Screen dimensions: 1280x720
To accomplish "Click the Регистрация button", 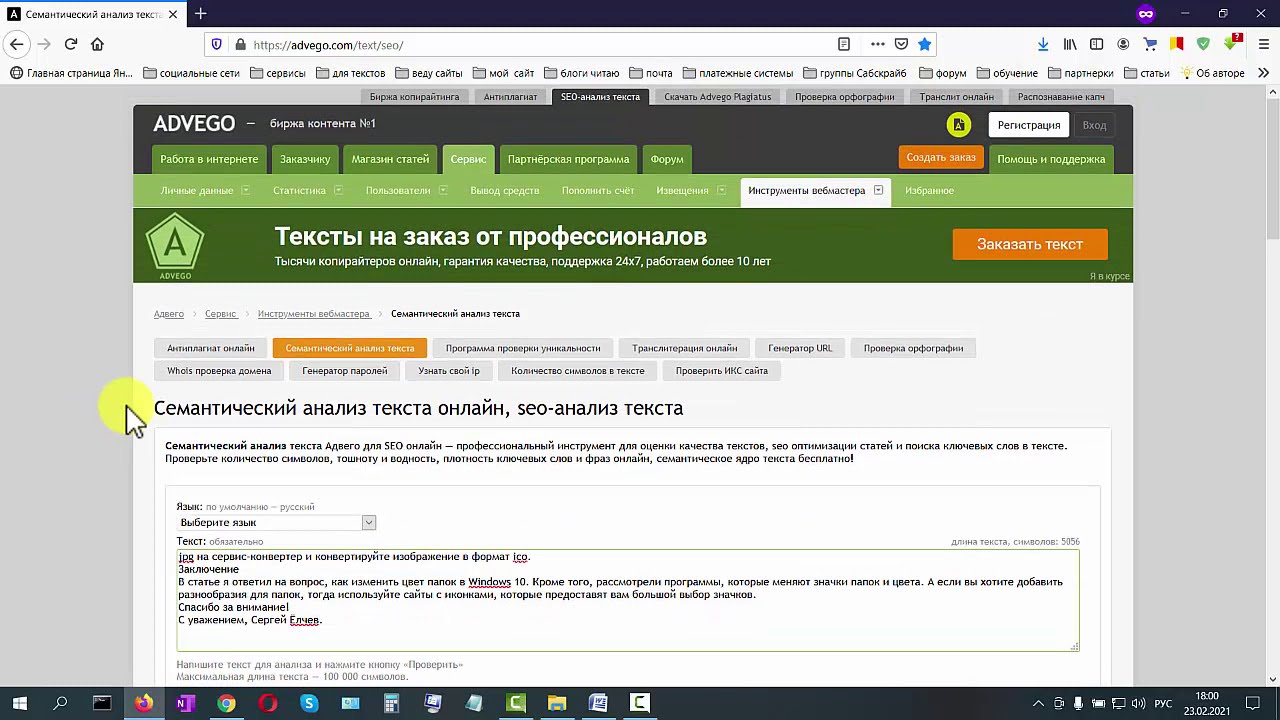I will click(1028, 125).
